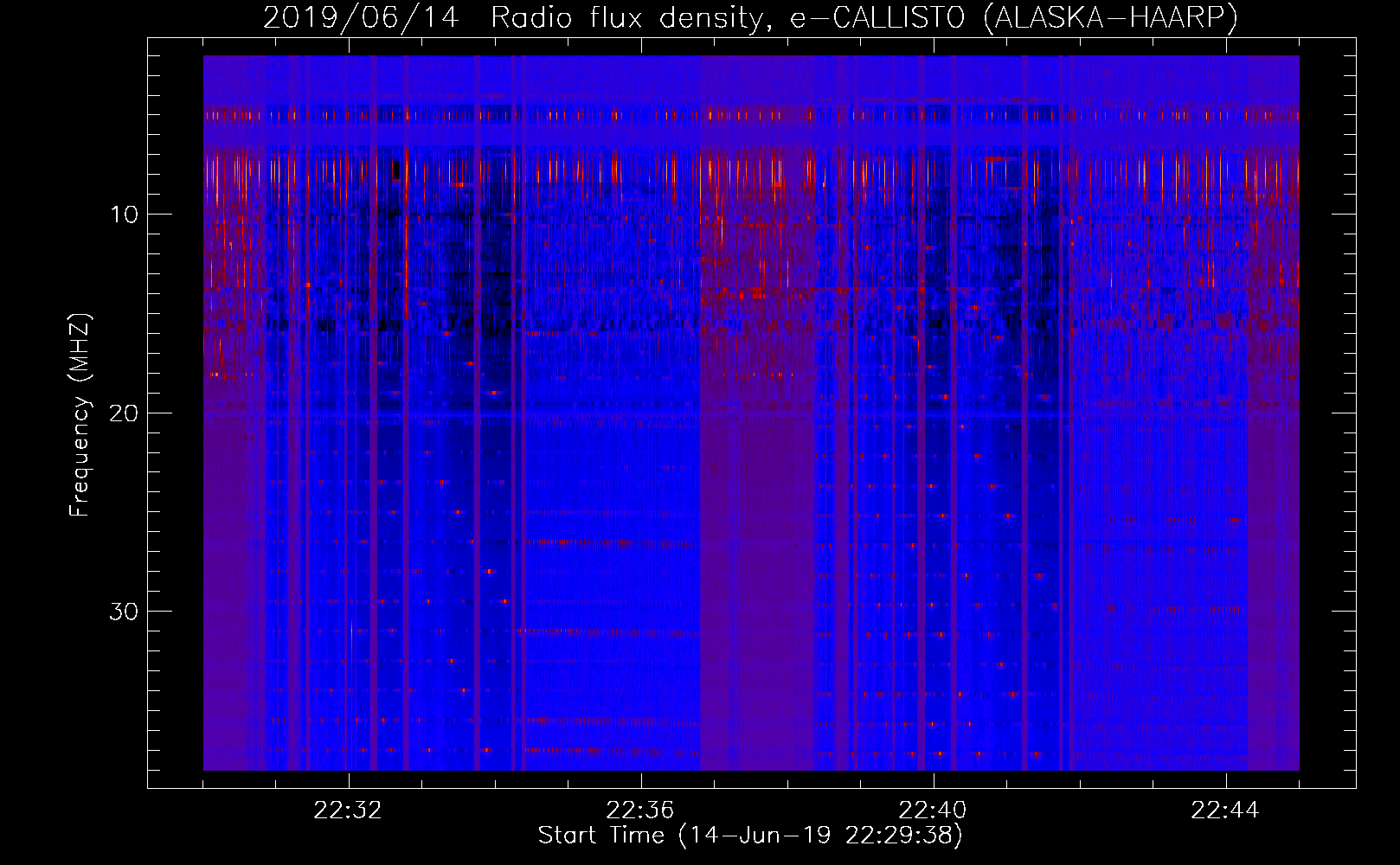The height and width of the screenshot is (865, 1400).
Task: Click the 22:32 time axis label
Action: coord(348,811)
